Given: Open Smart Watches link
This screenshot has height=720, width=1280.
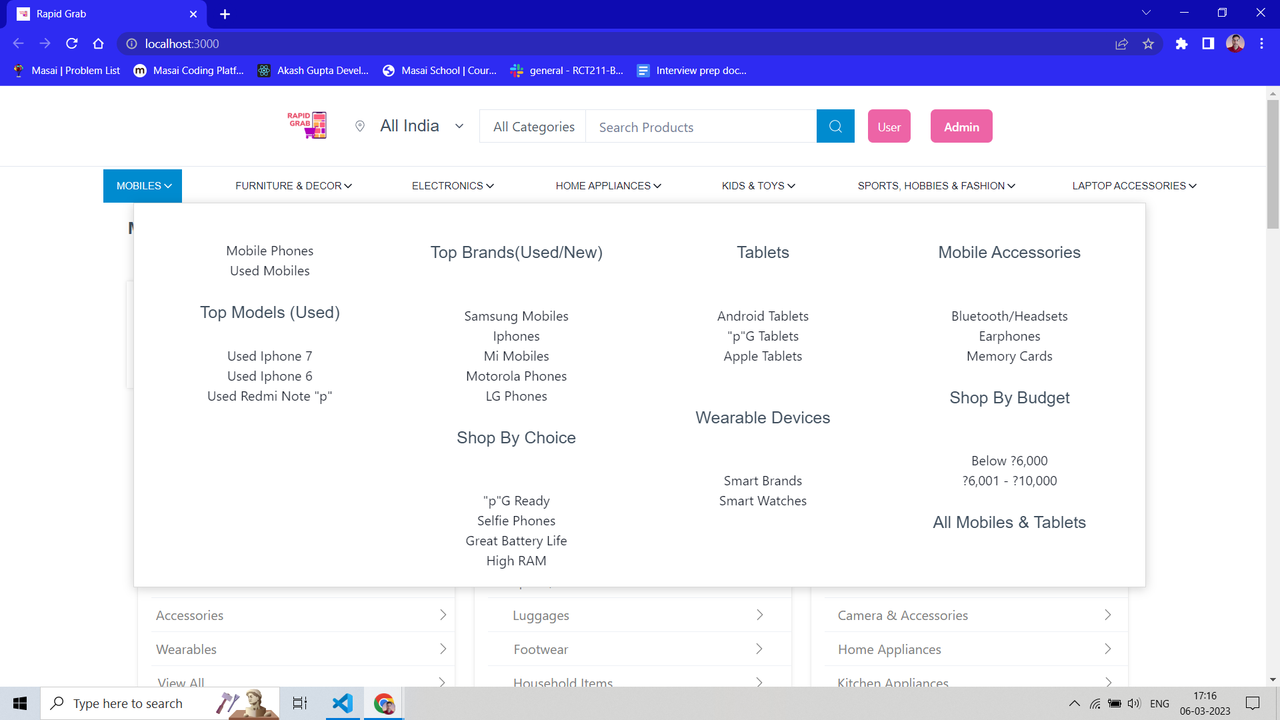Looking at the screenshot, I should [763, 501].
